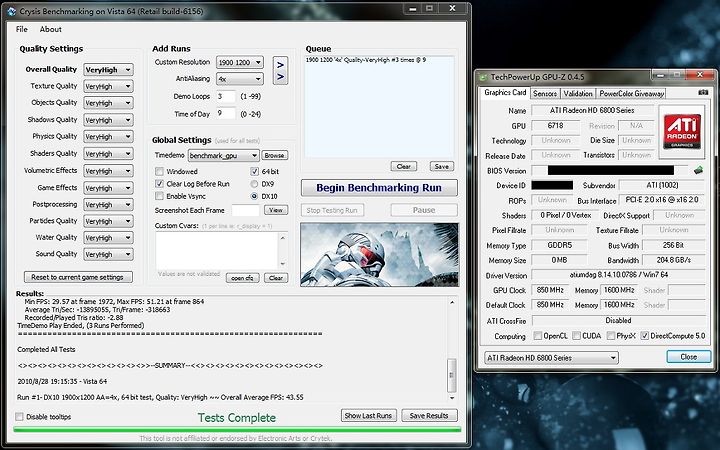Uncheck Clear Log Before Run
Image resolution: width=720 pixels, height=450 pixels.
click(159, 184)
